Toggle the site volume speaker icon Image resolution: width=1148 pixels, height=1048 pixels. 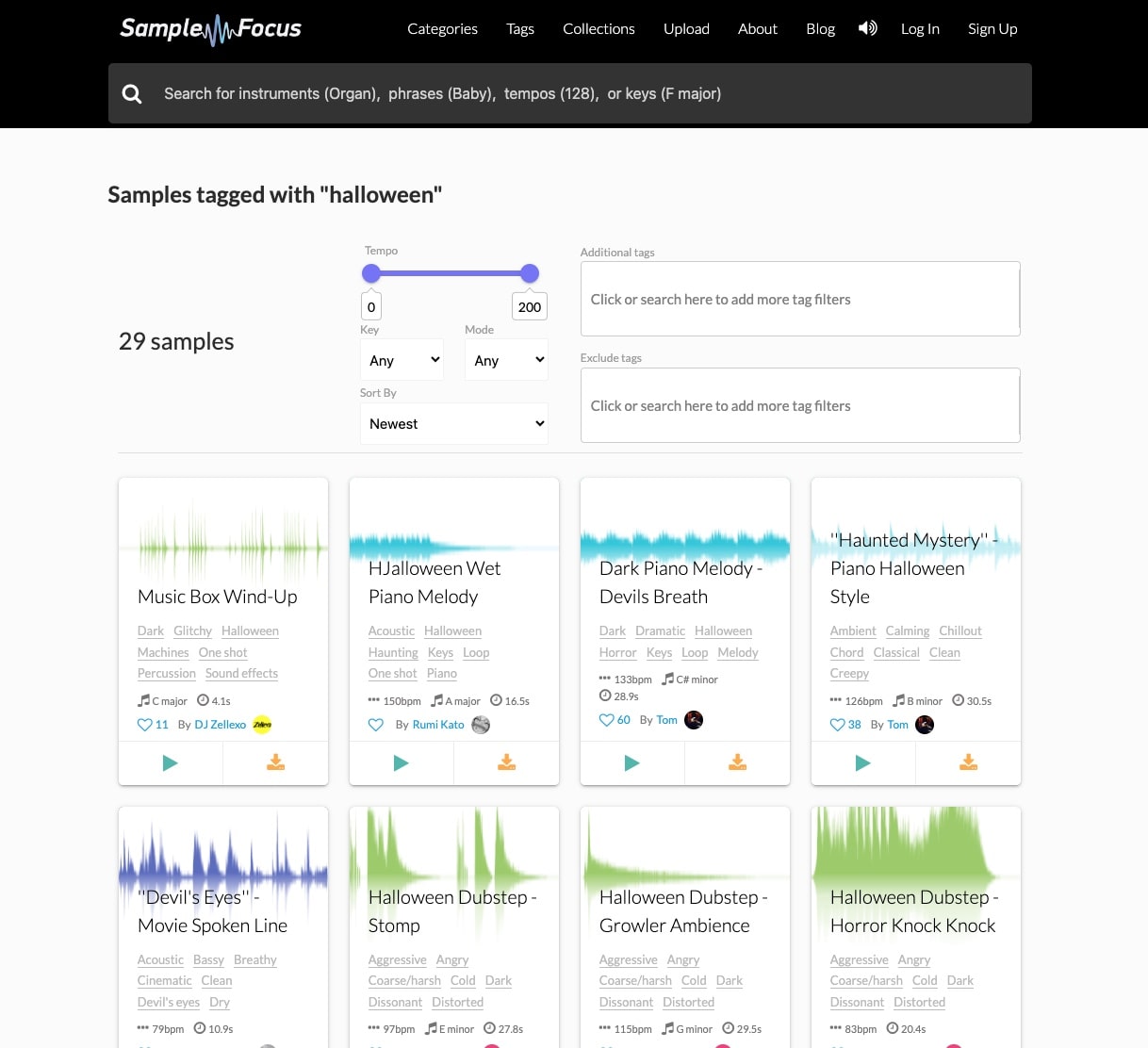[x=867, y=28]
